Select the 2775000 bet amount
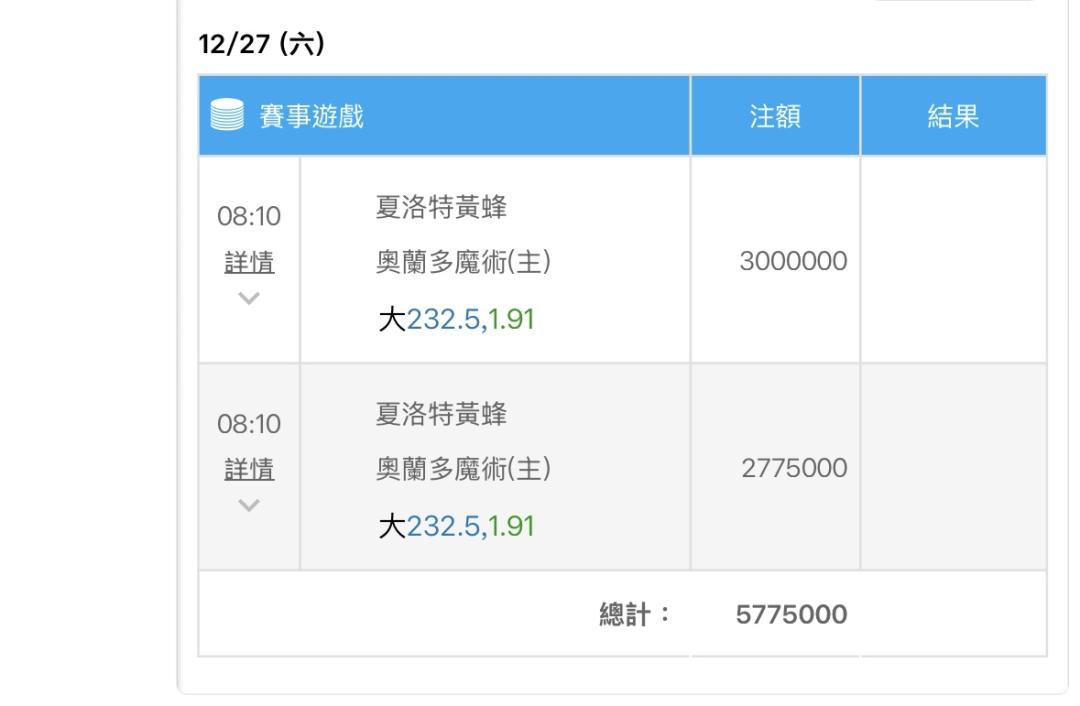The height and width of the screenshot is (706, 1080). [x=793, y=468]
